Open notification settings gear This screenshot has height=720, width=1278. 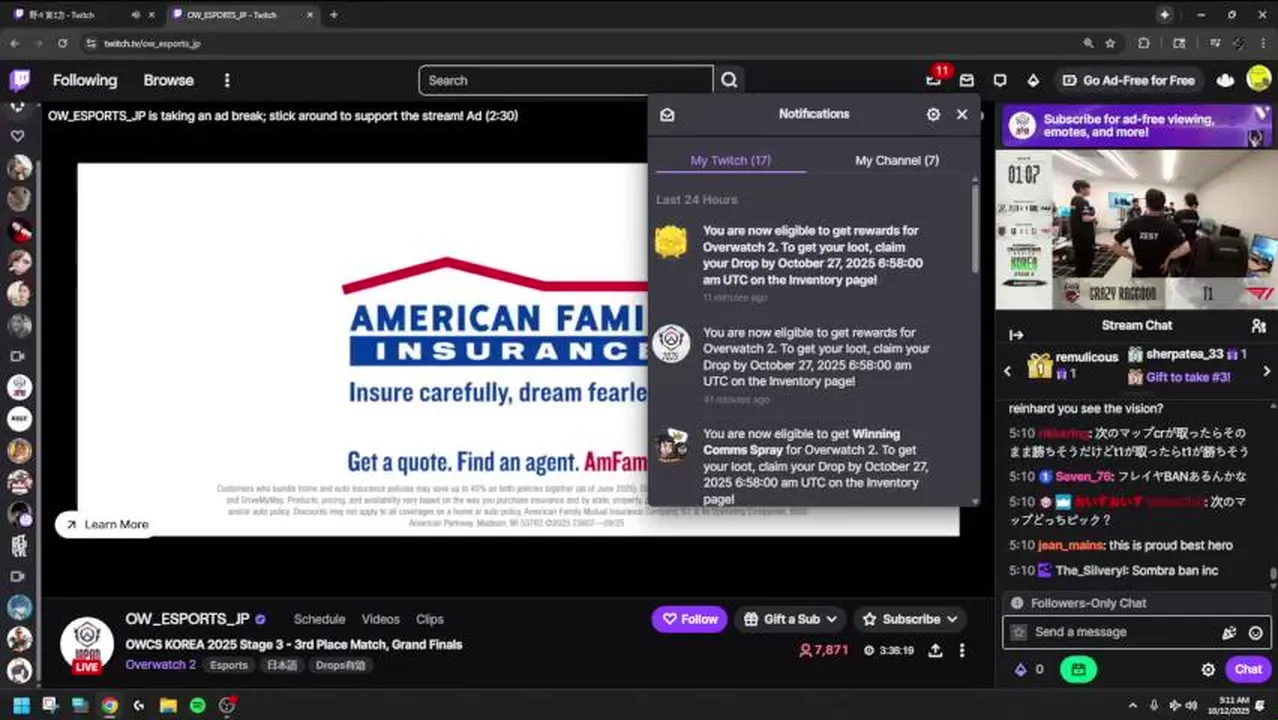pyautogui.click(x=933, y=114)
